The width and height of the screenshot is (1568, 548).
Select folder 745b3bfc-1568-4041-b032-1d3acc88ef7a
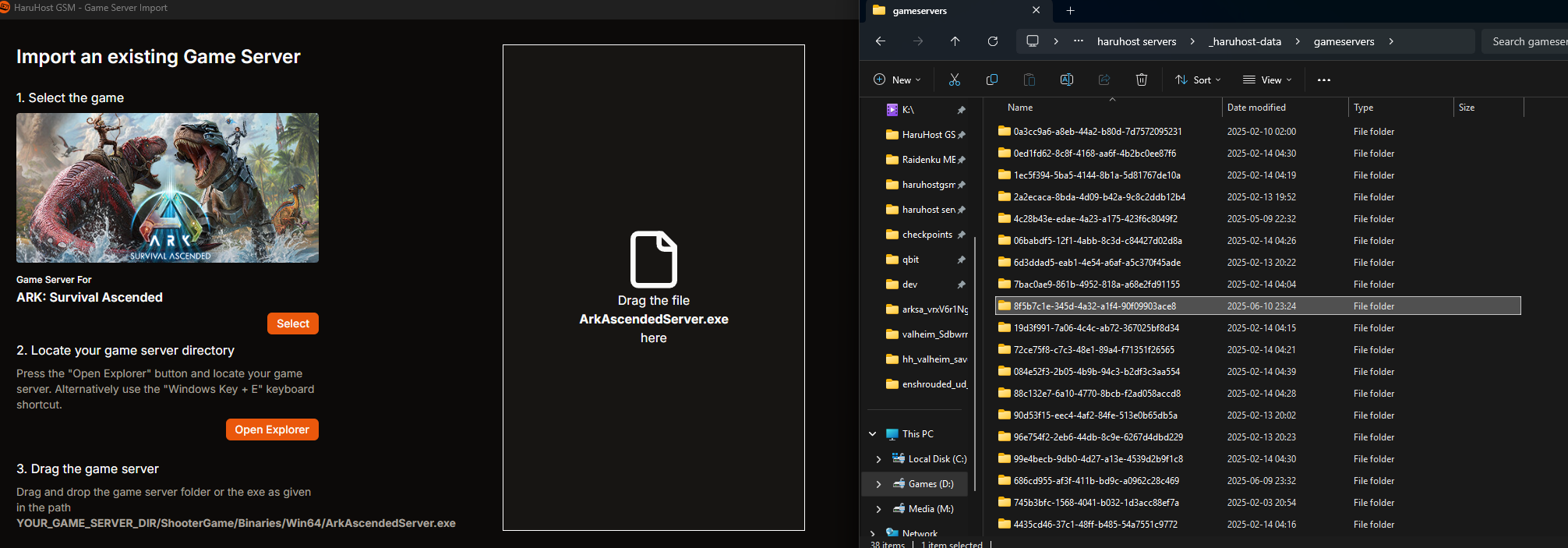[1258, 503]
